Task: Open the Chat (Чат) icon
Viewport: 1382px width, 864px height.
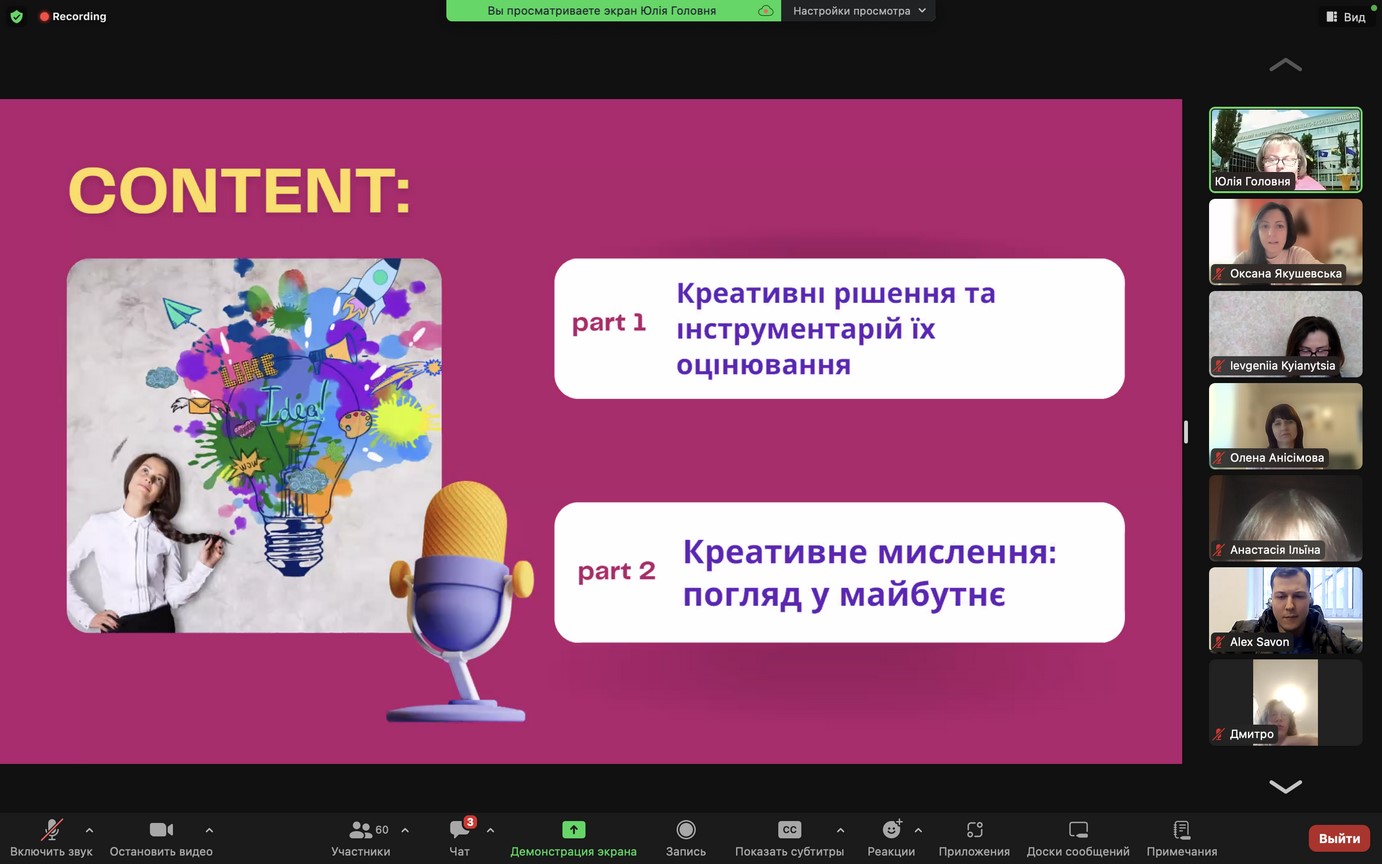Action: tap(459, 830)
